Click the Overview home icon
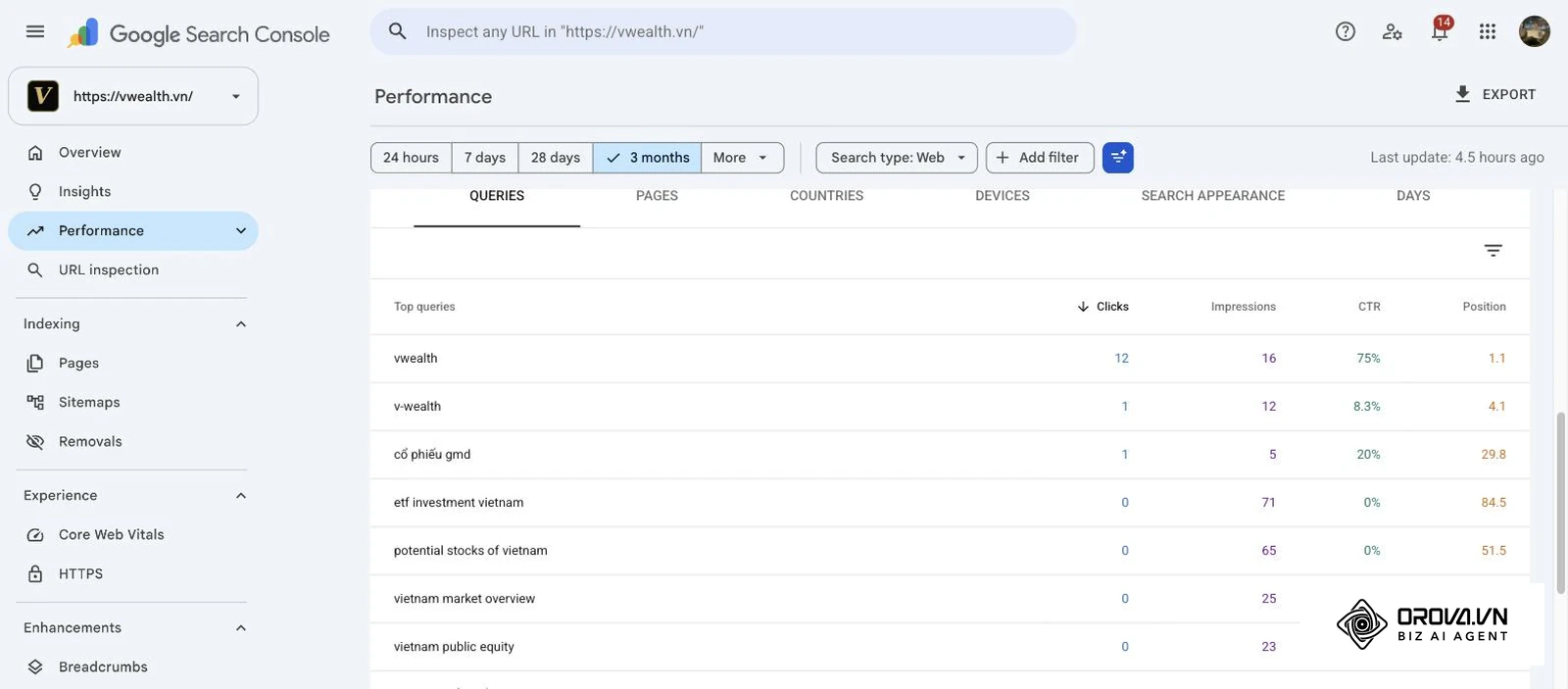This screenshot has height=689, width=1568. coord(35,153)
